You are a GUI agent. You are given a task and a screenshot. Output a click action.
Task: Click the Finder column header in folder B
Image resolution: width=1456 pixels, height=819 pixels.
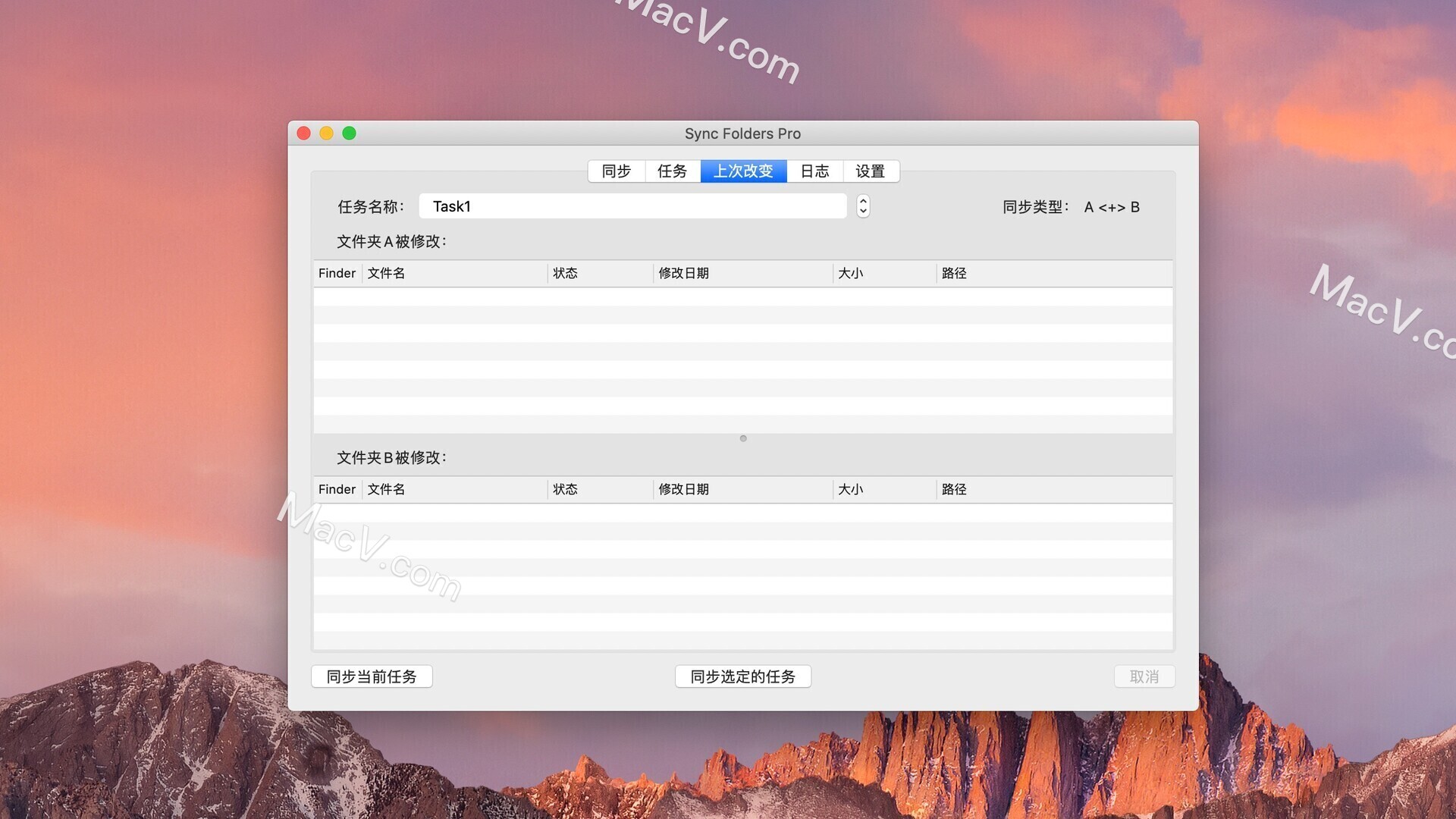click(336, 489)
